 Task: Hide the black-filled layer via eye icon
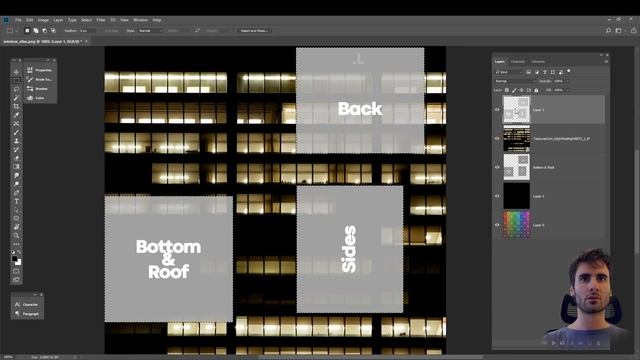tap(497, 196)
